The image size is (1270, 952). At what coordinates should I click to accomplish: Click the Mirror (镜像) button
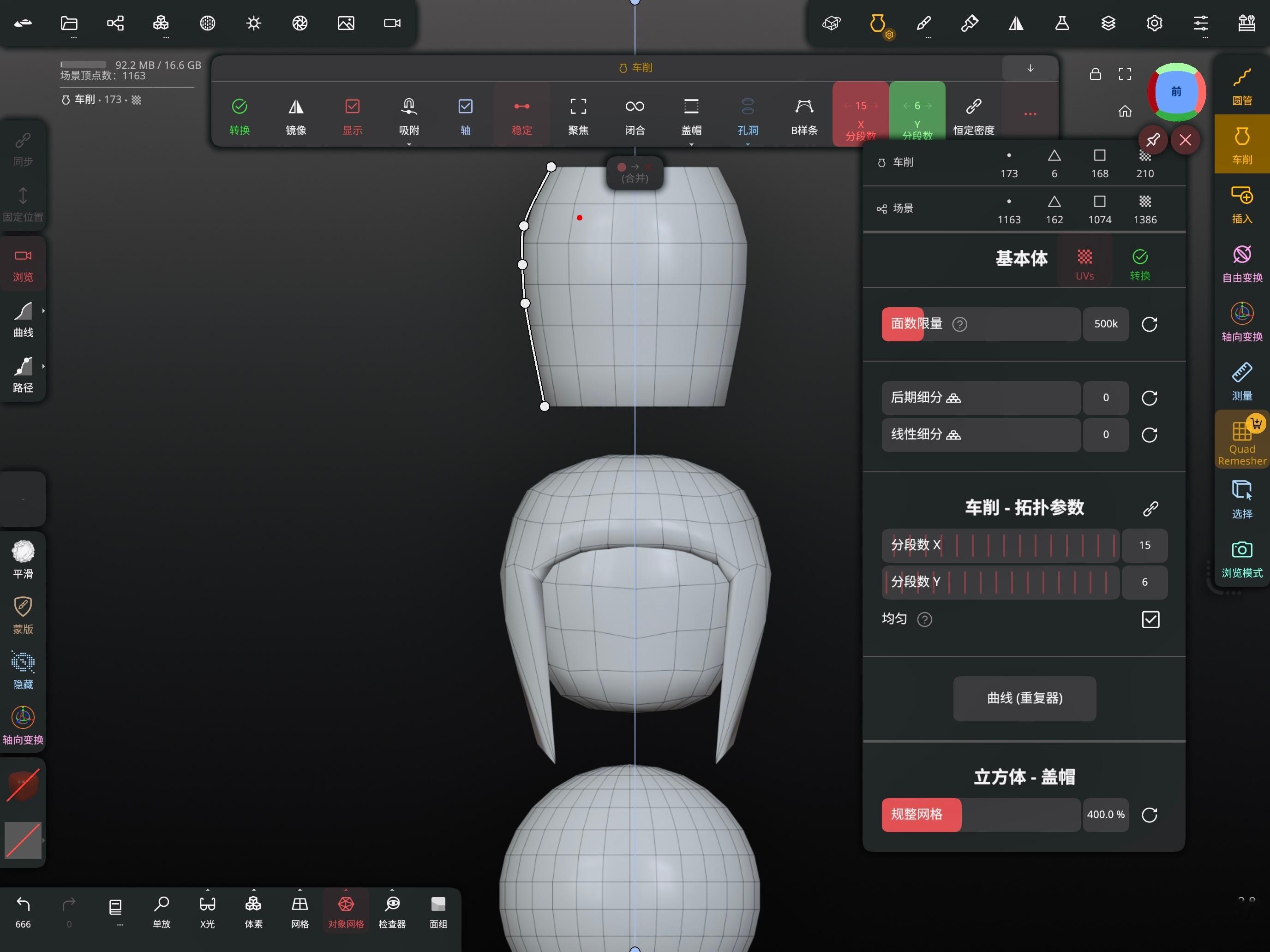tap(296, 116)
